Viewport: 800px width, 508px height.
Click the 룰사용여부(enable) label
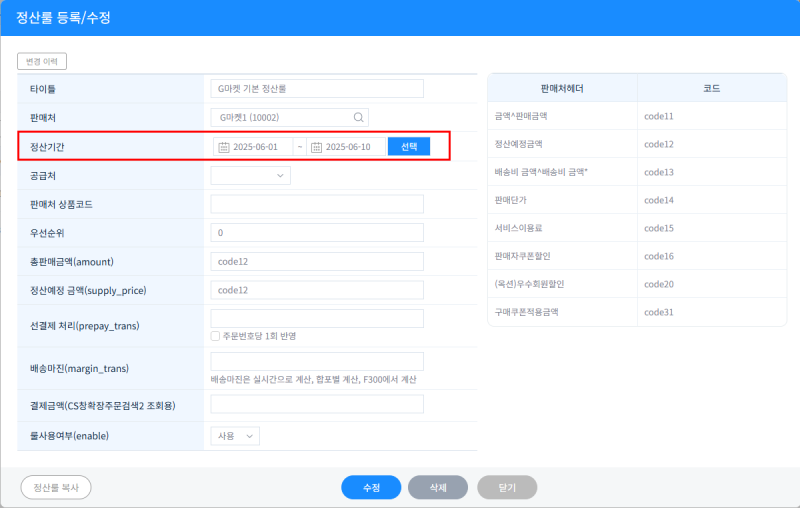[x=69, y=436]
